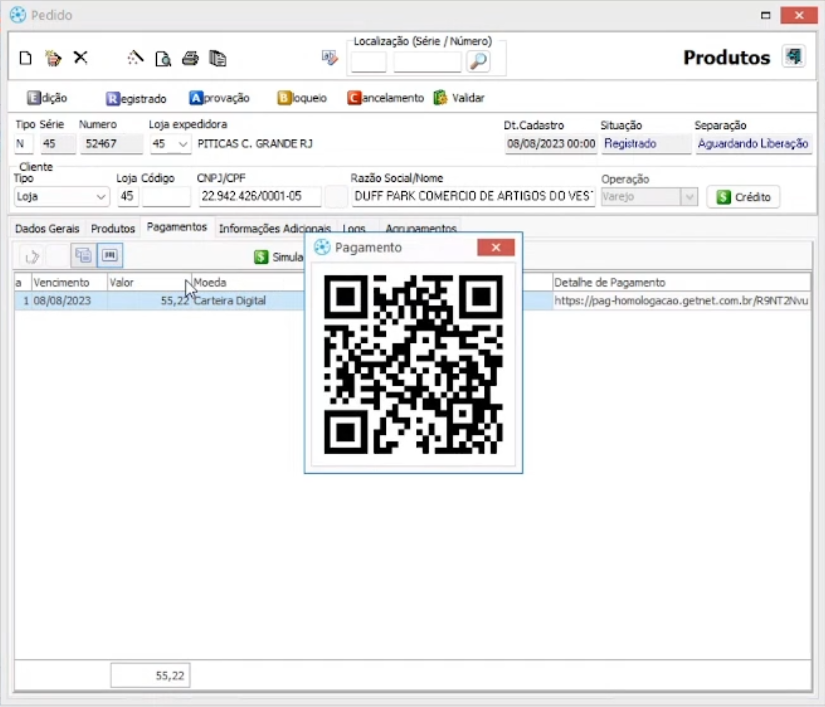This screenshot has width=825, height=707.
Task: Click the open order icon with sparkle
Action: [x=53, y=58]
